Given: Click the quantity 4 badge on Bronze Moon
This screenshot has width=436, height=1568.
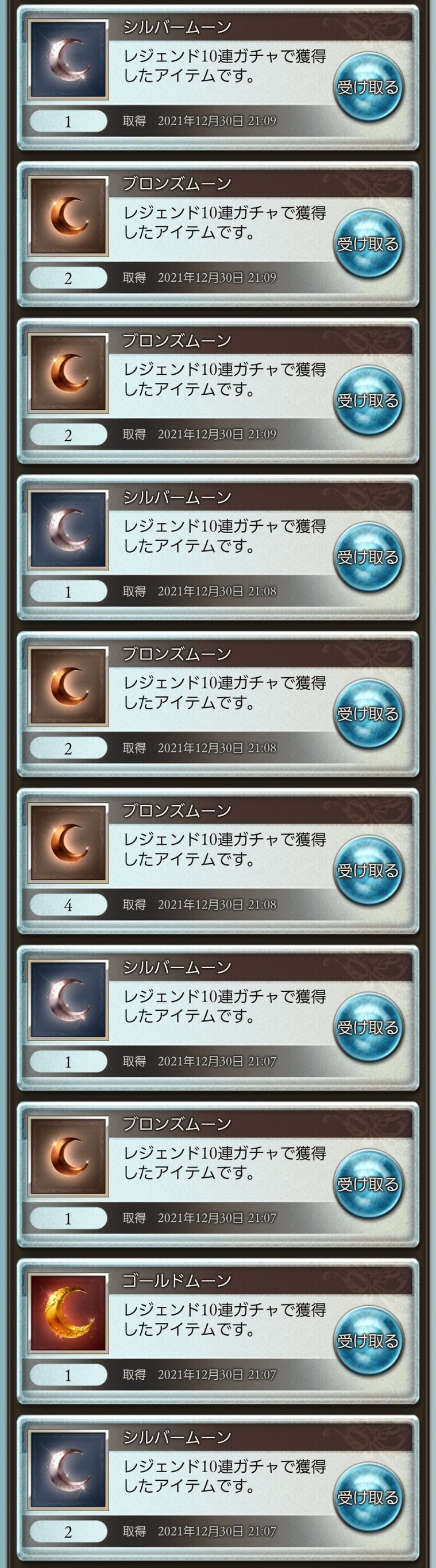Looking at the screenshot, I should pyautogui.click(x=68, y=905).
